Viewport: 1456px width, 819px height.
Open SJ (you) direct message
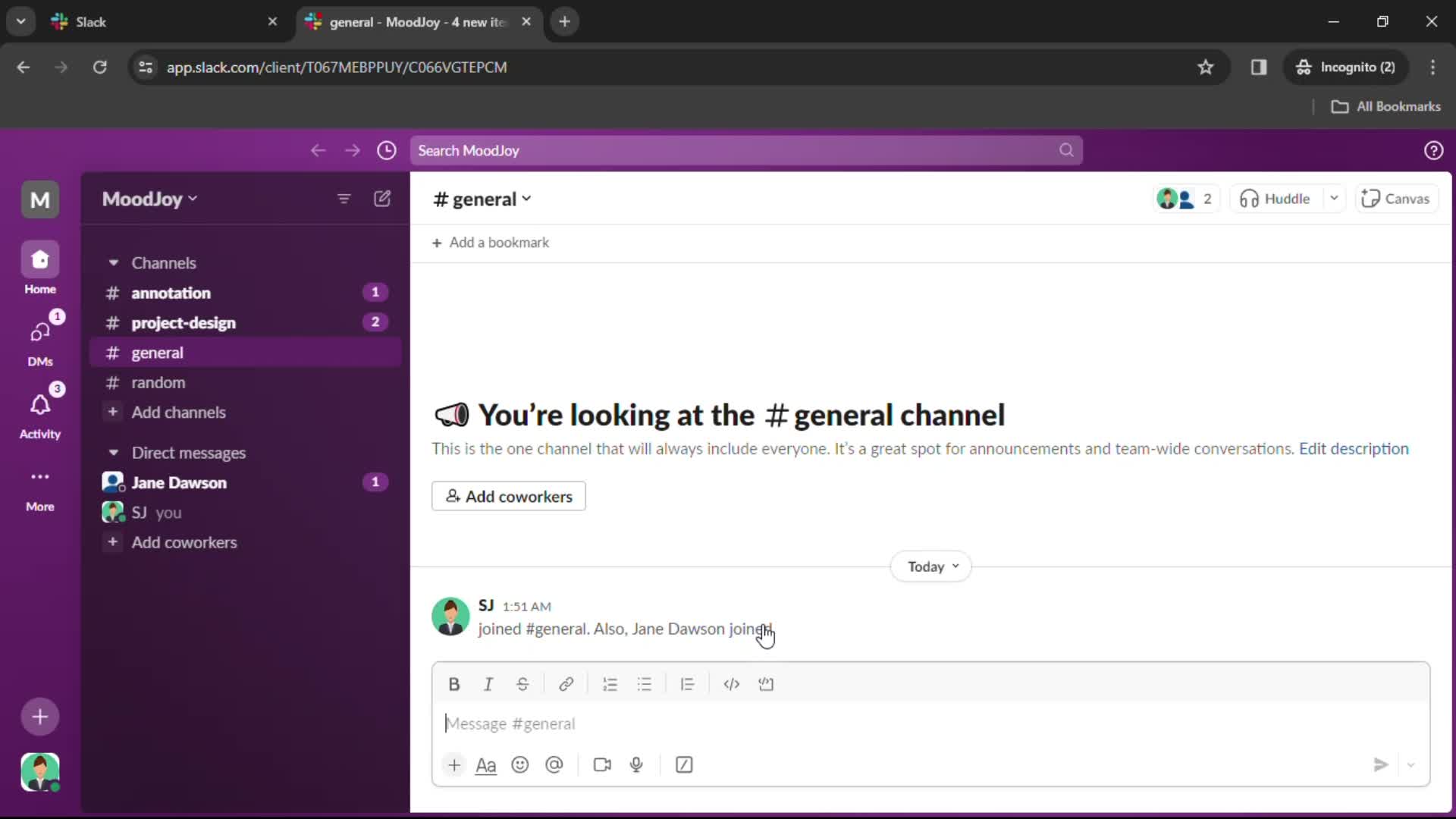pos(246,513)
